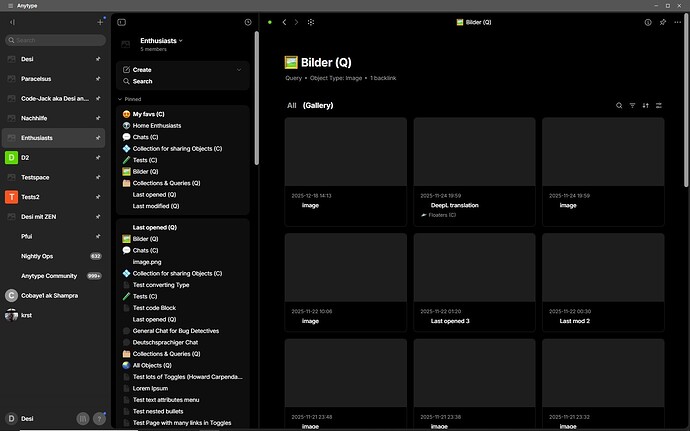Open the help question mark button
This screenshot has width=690, height=431.
99,419
